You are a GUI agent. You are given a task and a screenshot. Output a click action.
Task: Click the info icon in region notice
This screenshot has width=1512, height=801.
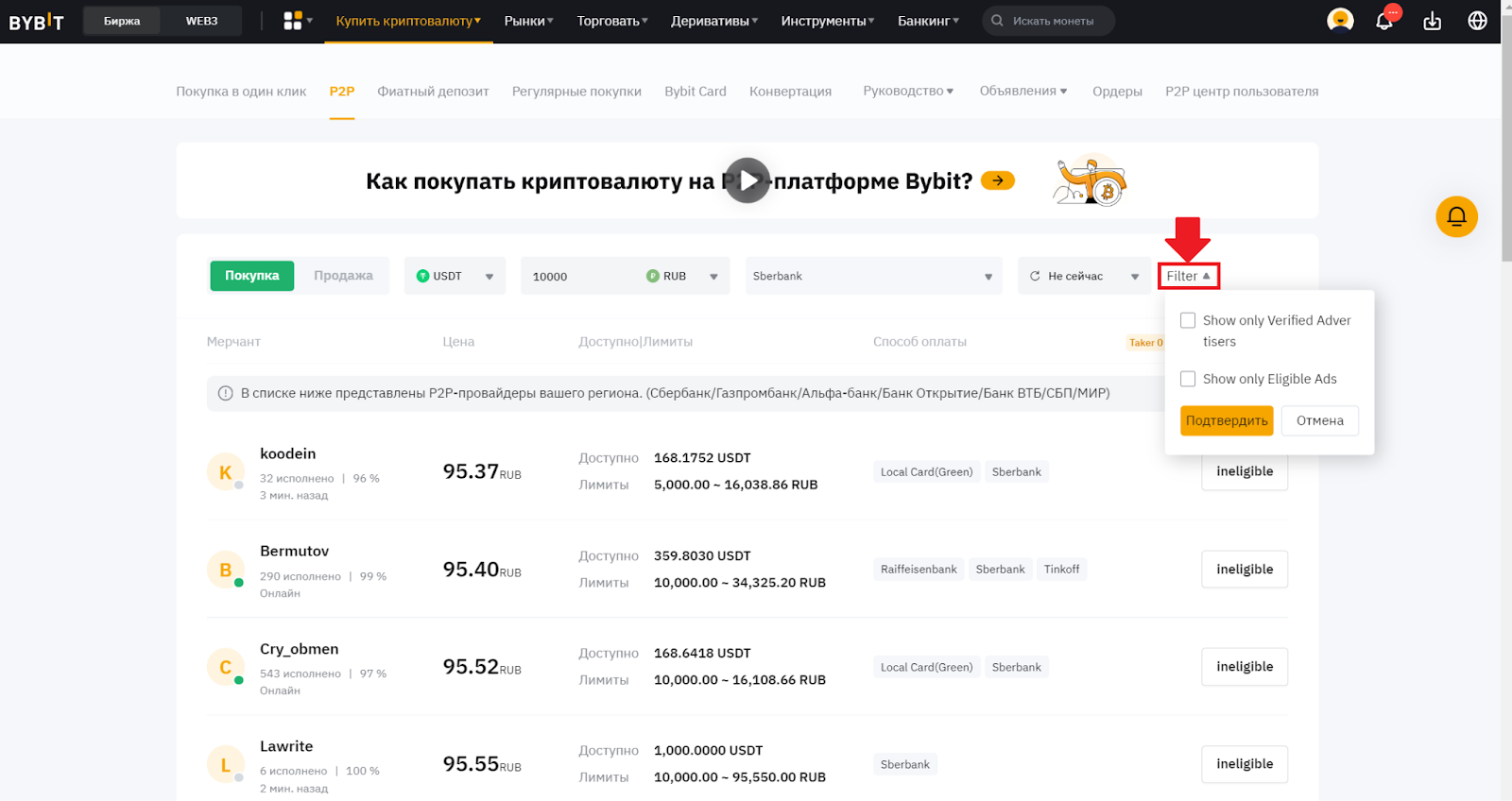[x=225, y=393]
